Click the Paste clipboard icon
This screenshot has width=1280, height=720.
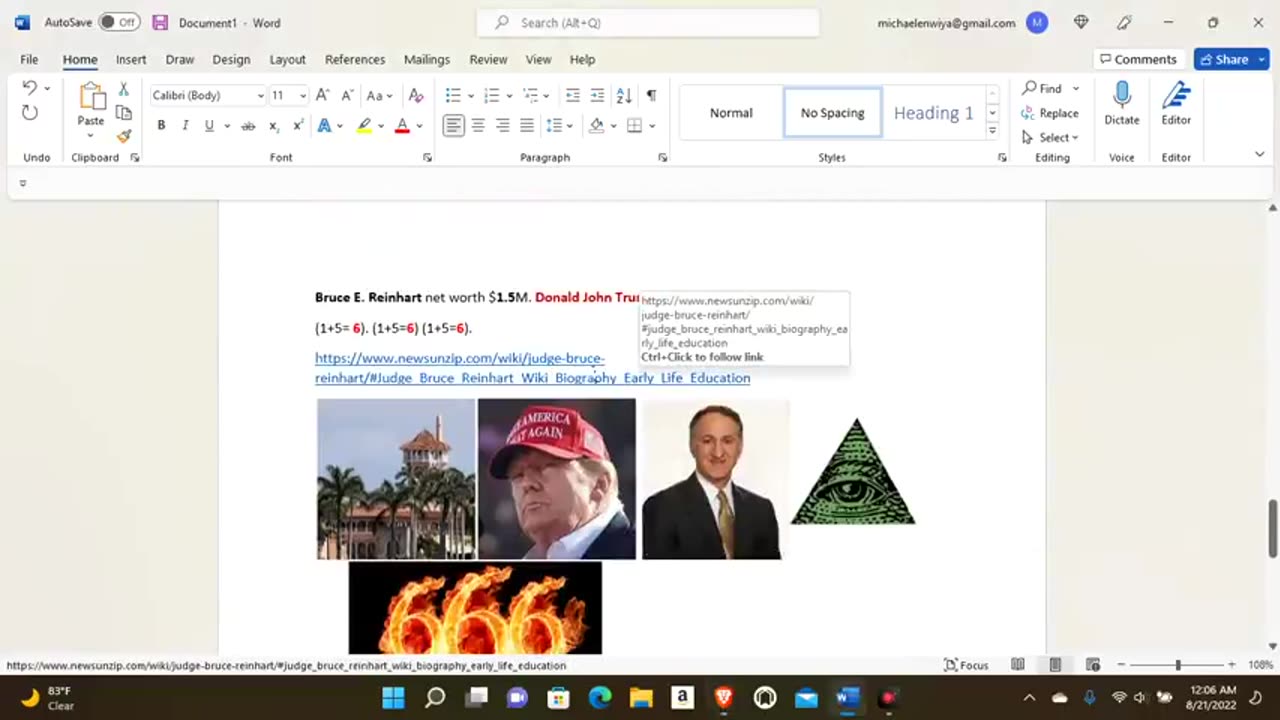coord(91,97)
